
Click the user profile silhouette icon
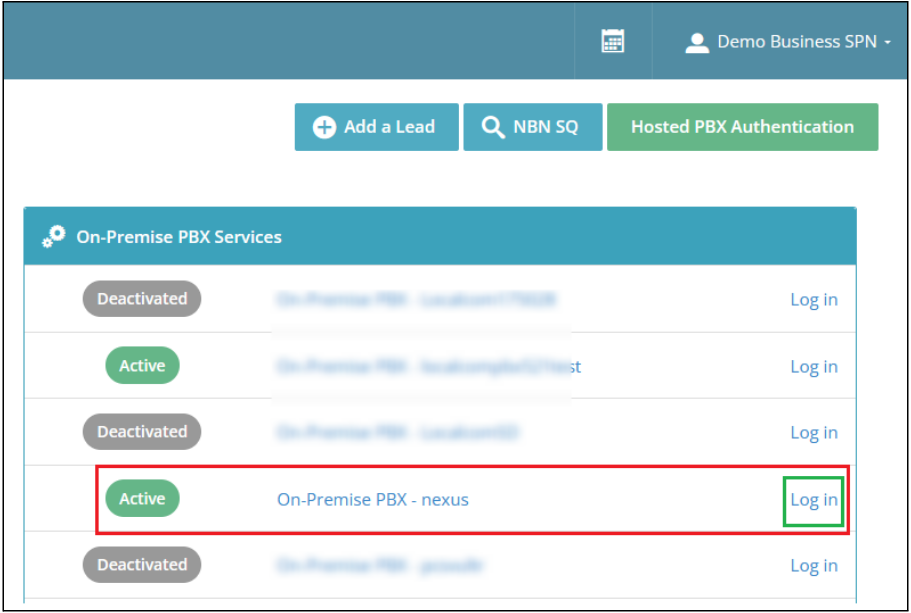(696, 42)
